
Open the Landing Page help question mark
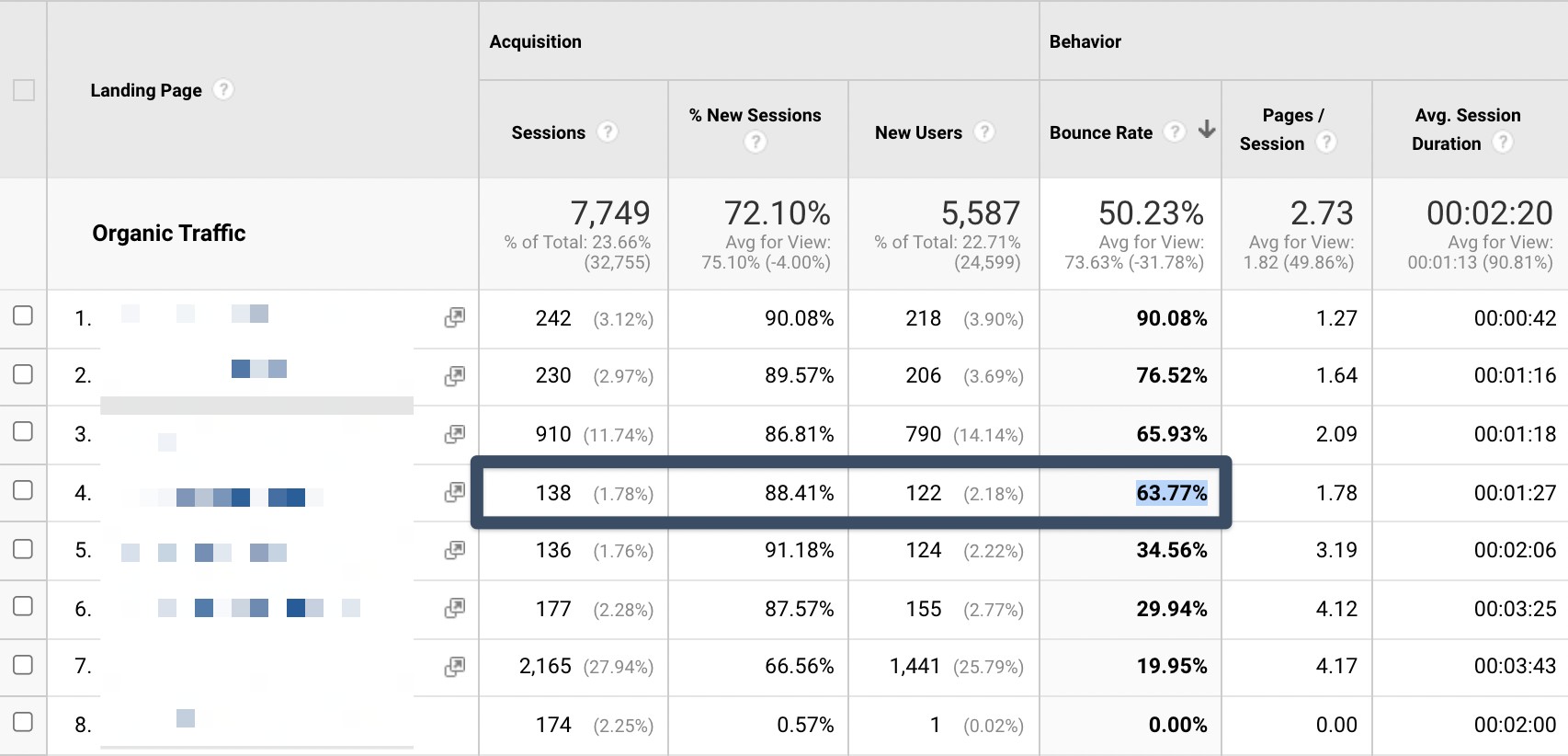[x=223, y=89]
